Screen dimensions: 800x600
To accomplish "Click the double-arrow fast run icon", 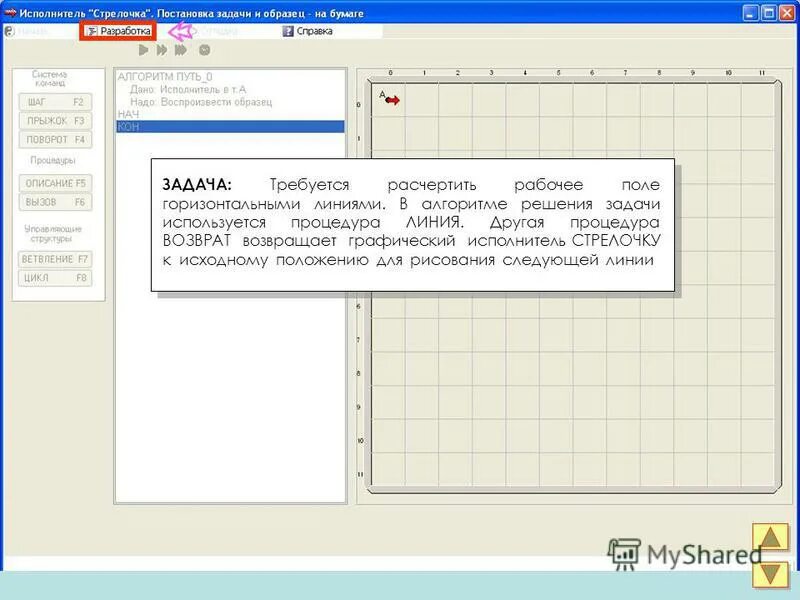I will [x=162, y=50].
